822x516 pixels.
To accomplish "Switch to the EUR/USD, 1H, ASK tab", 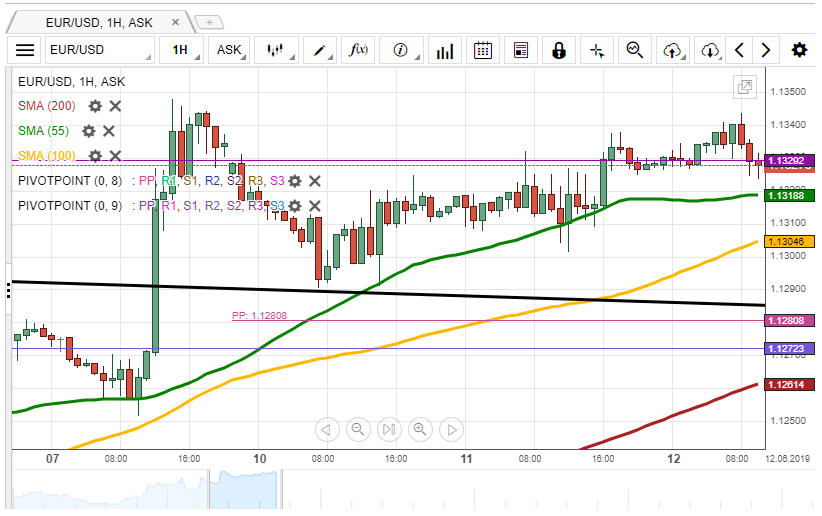I will pos(100,21).
